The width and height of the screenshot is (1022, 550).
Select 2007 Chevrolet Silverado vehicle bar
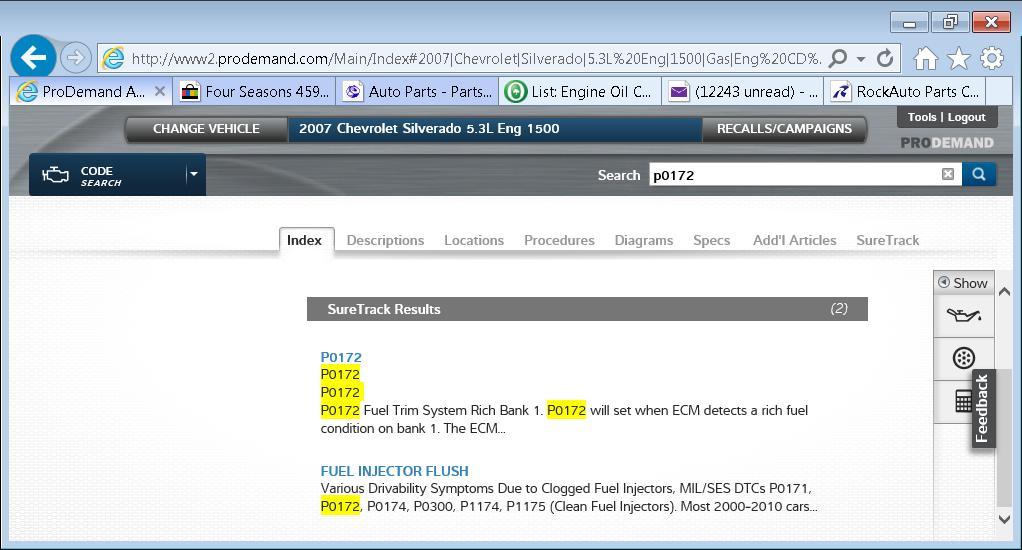(x=495, y=129)
